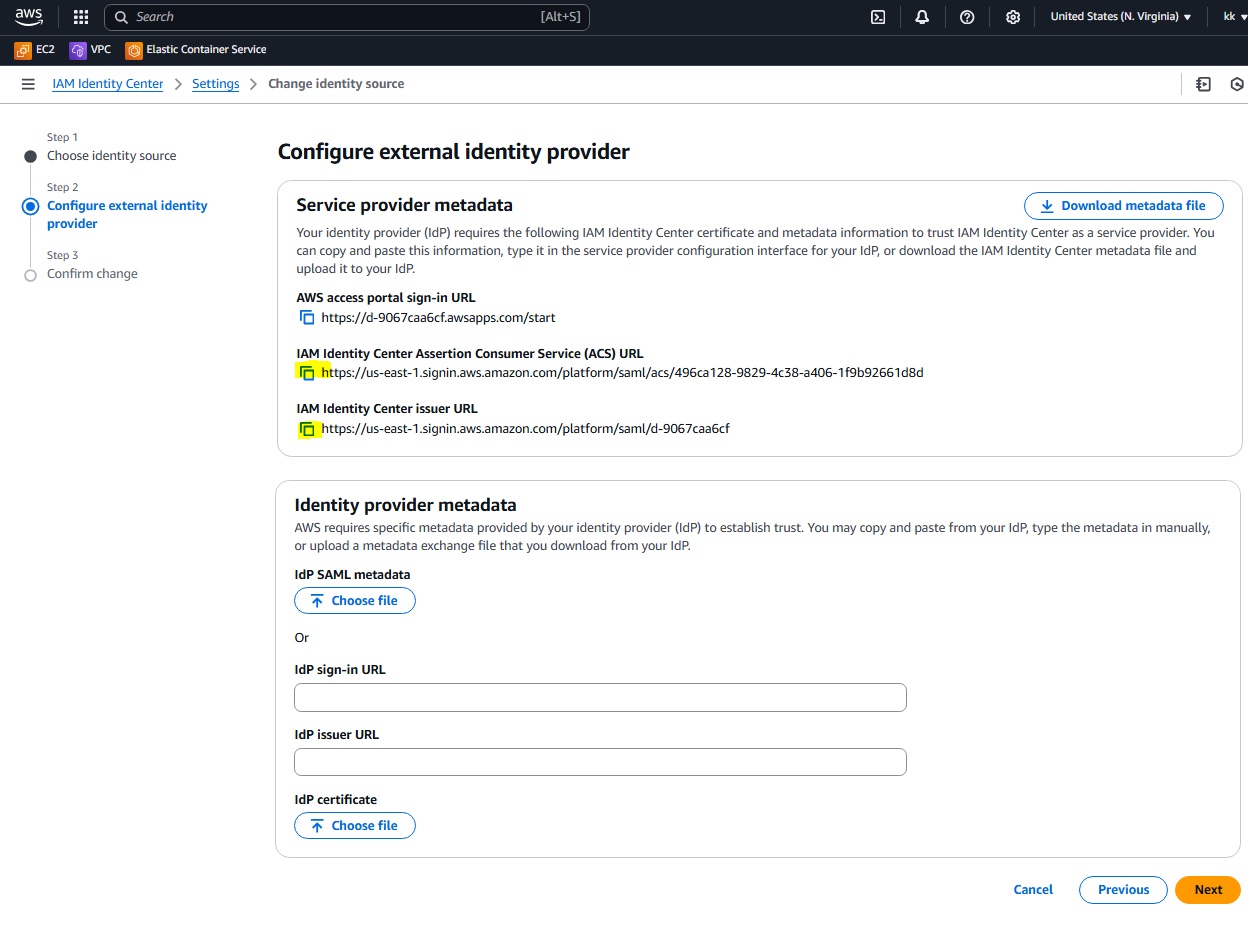
Task: Open the kk account menu dropdown
Action: point(1230,17)
